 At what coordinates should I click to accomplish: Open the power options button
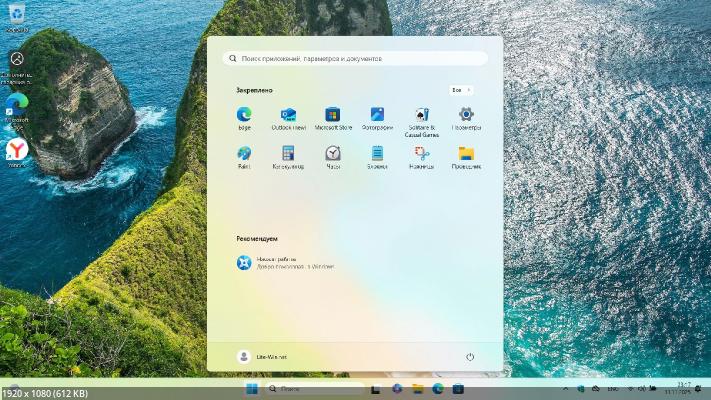470,356
